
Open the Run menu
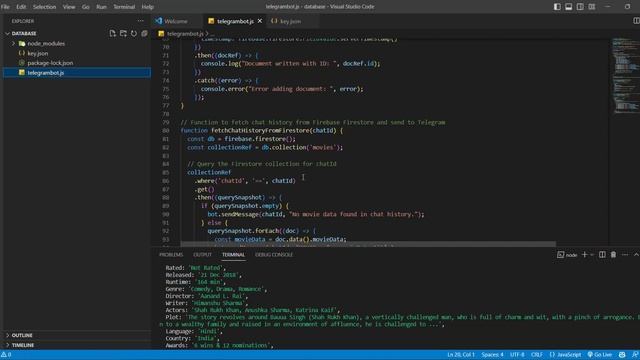tap(101, 7)
